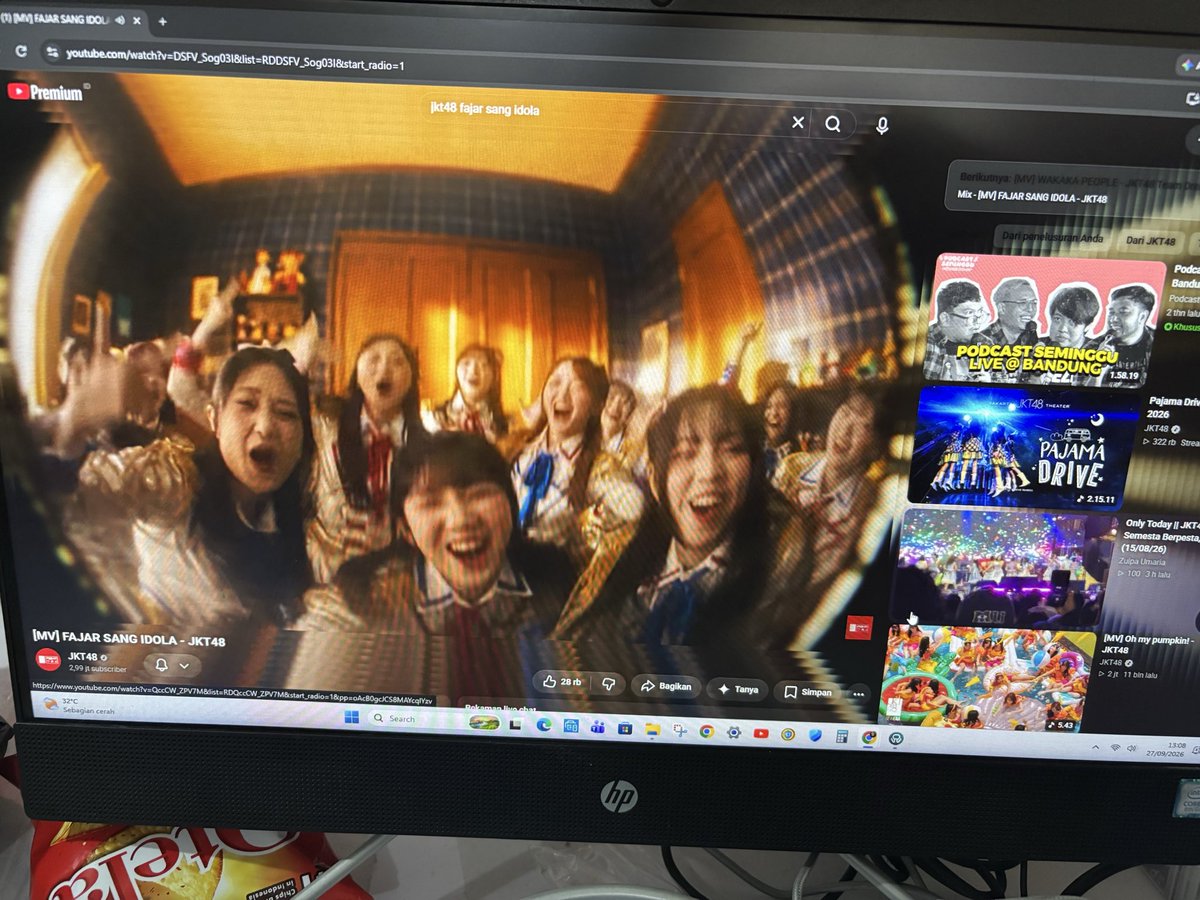
Task: Open Microsoft Teams from the taskbar
Action: click(598, 727)
